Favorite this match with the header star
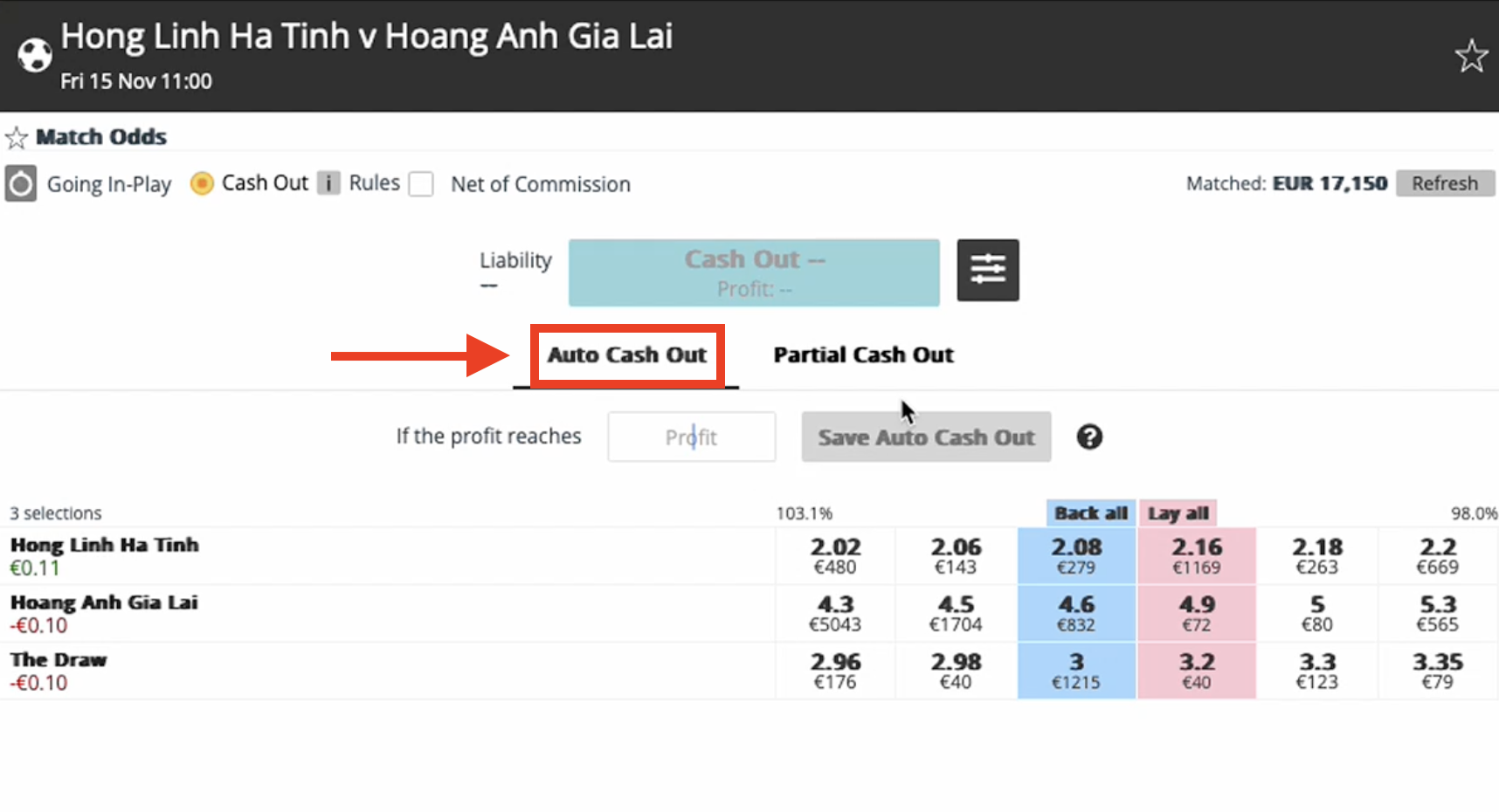Screen dimensions: 1499x812 (1471, 57)
